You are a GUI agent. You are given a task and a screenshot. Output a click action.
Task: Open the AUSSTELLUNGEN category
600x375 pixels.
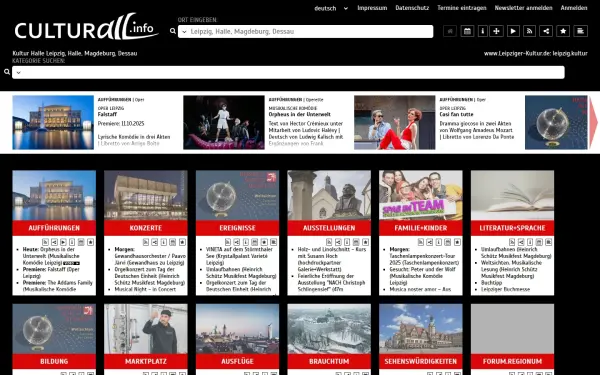tap(329, 228)
